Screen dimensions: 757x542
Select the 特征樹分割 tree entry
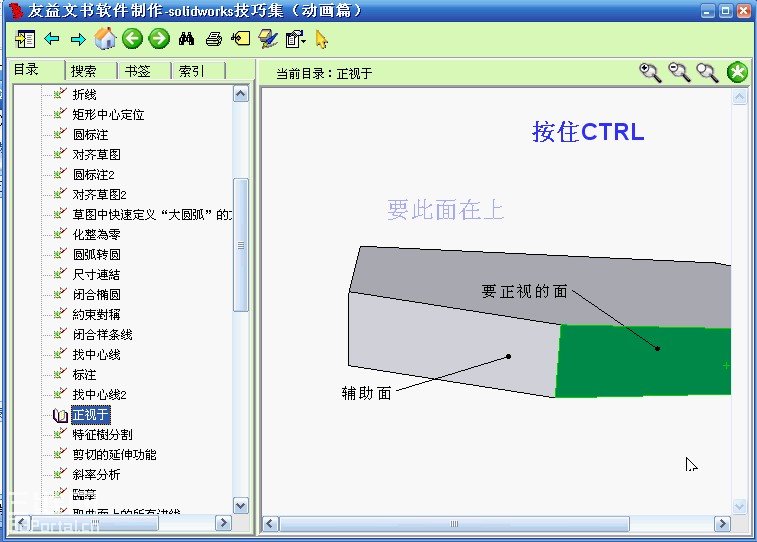[x=102, y=435]
